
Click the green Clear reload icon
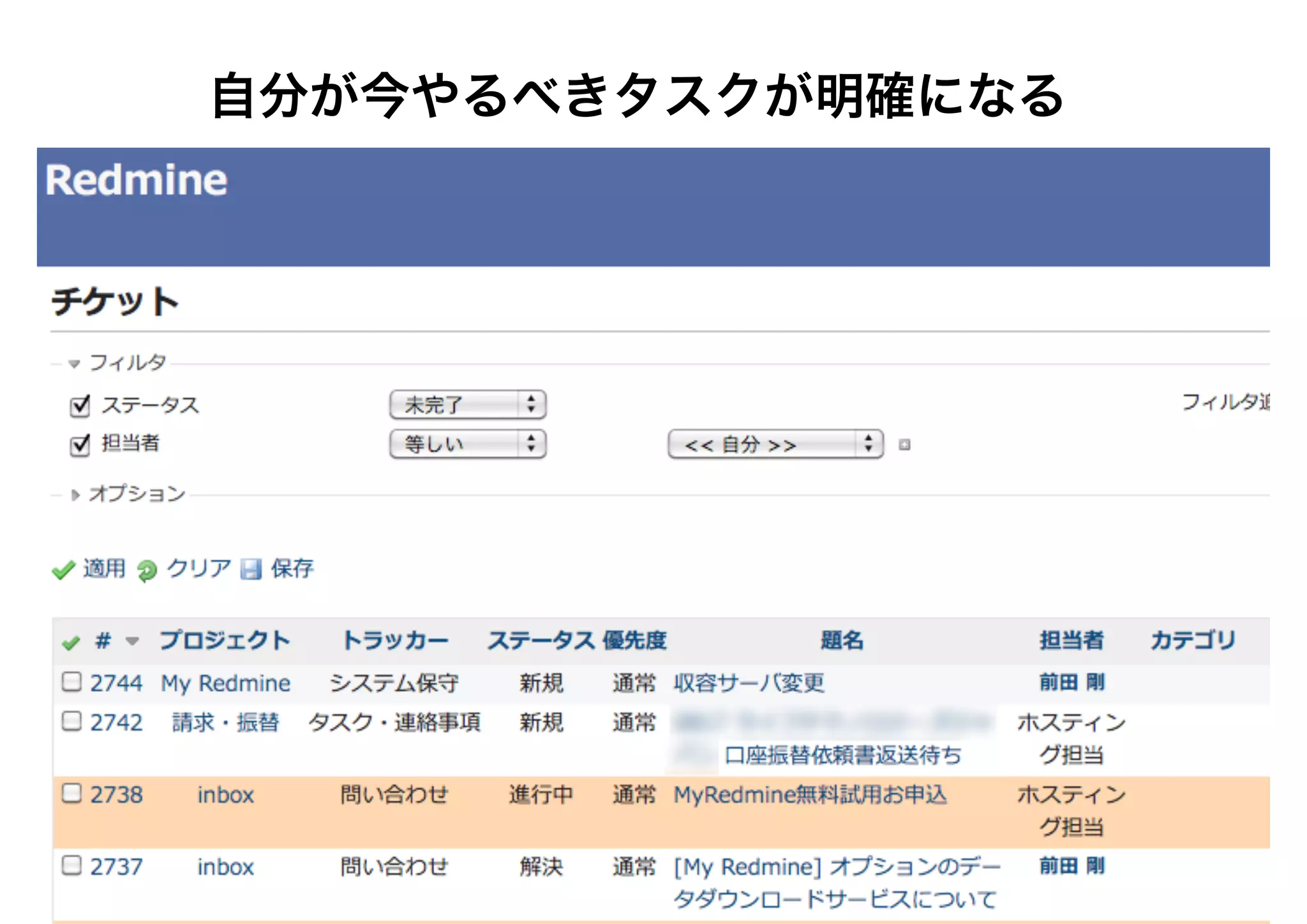tap(147, 570)
